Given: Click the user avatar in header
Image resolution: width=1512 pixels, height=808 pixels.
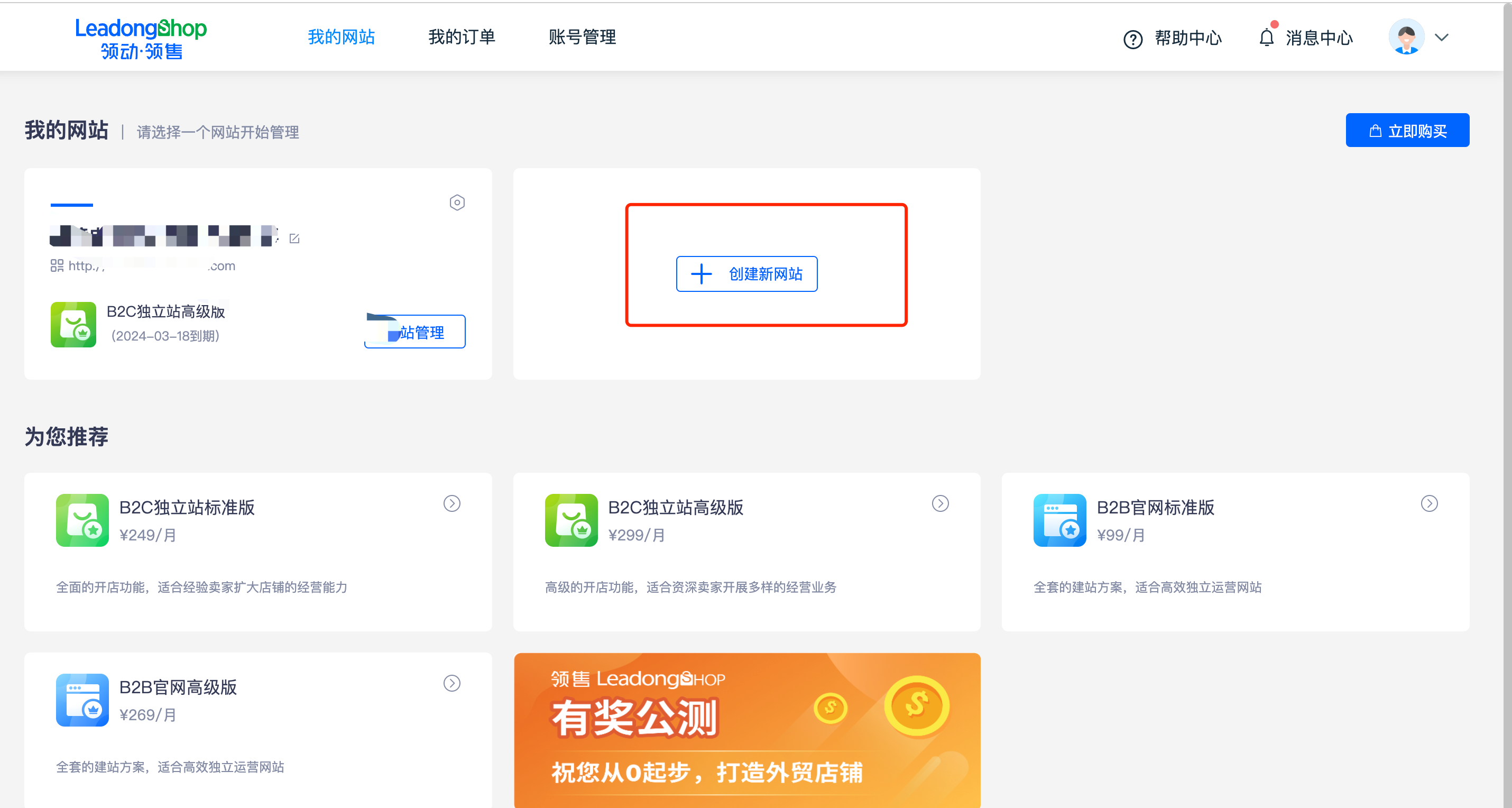Looking at the screenshot, I should (1406, 37).
